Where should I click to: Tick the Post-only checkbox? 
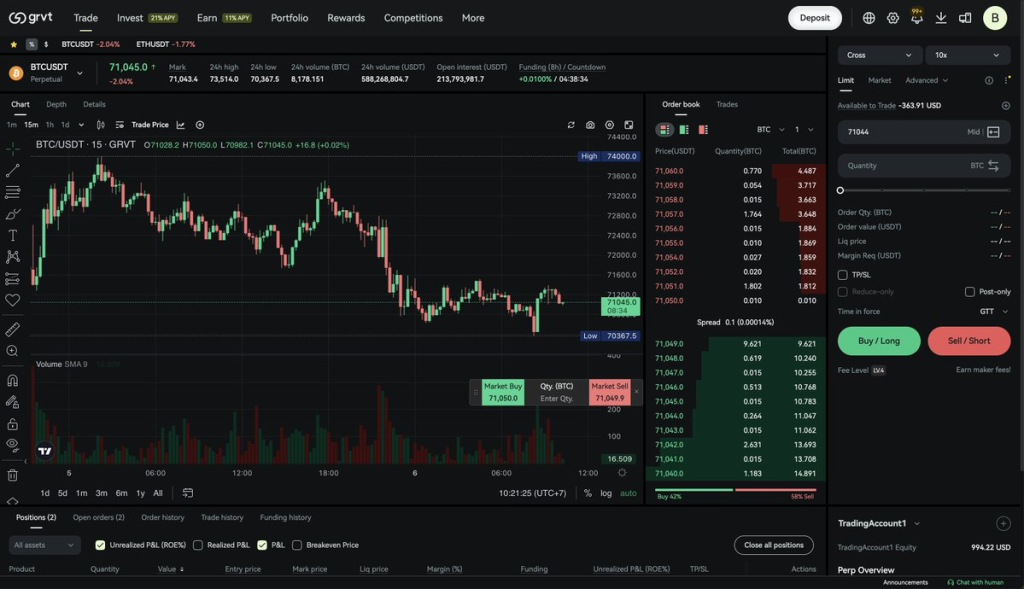[x=969, y=292]
